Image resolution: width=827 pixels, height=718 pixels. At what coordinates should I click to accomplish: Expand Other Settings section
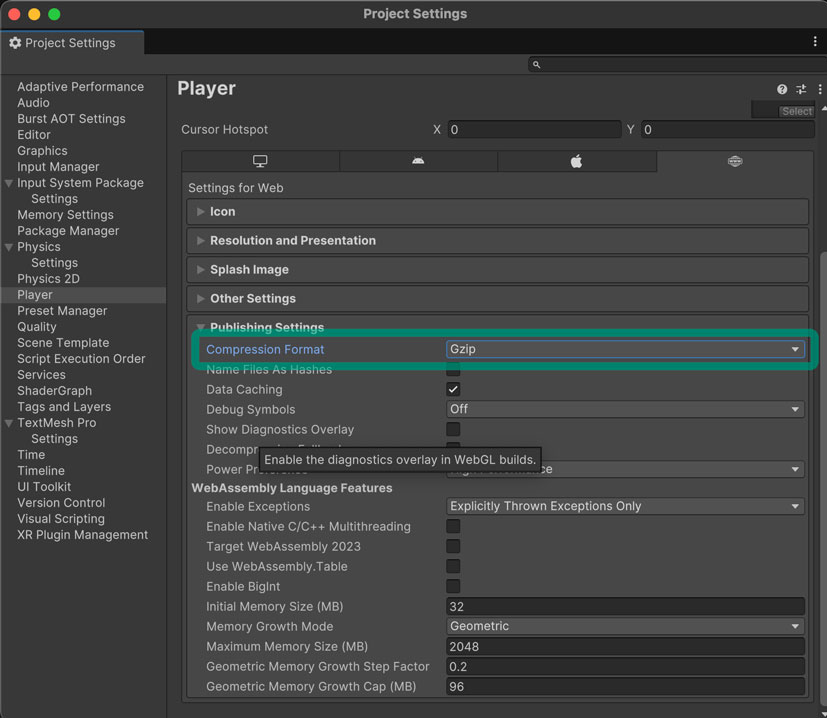[x=497, y=299]
